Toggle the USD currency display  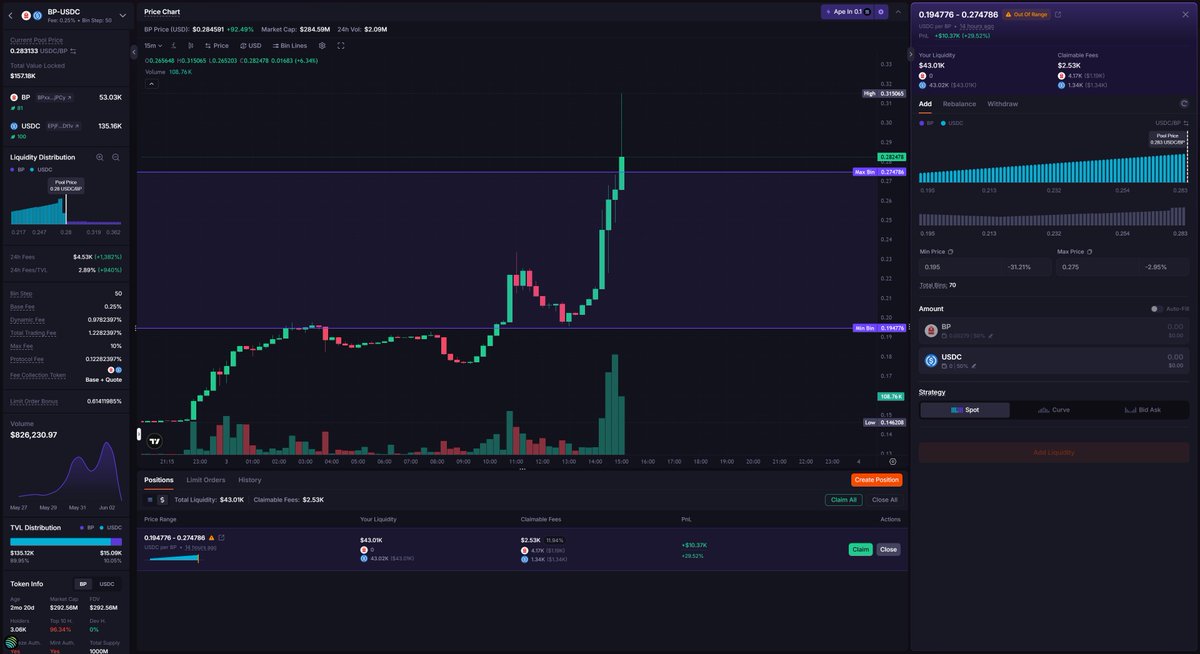pyautogui.click(x=251, y=45)
